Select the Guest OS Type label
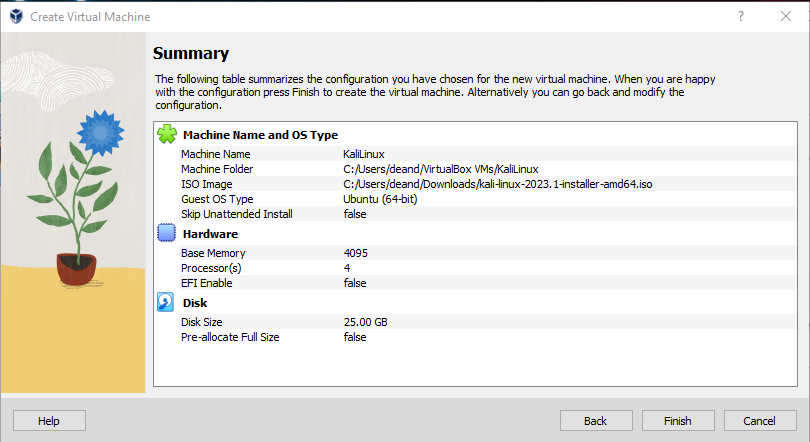This screenshot has width=810, height=442. point(217,199)
